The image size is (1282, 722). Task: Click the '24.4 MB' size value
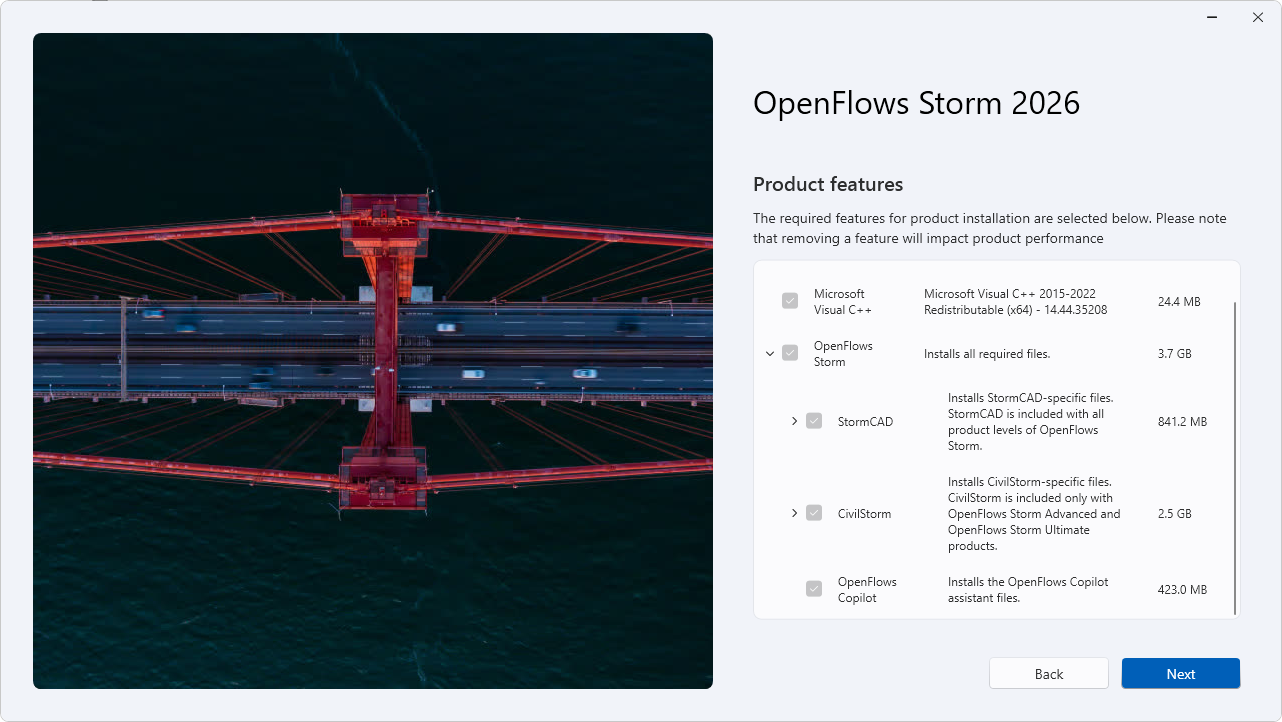[1179, 301]
